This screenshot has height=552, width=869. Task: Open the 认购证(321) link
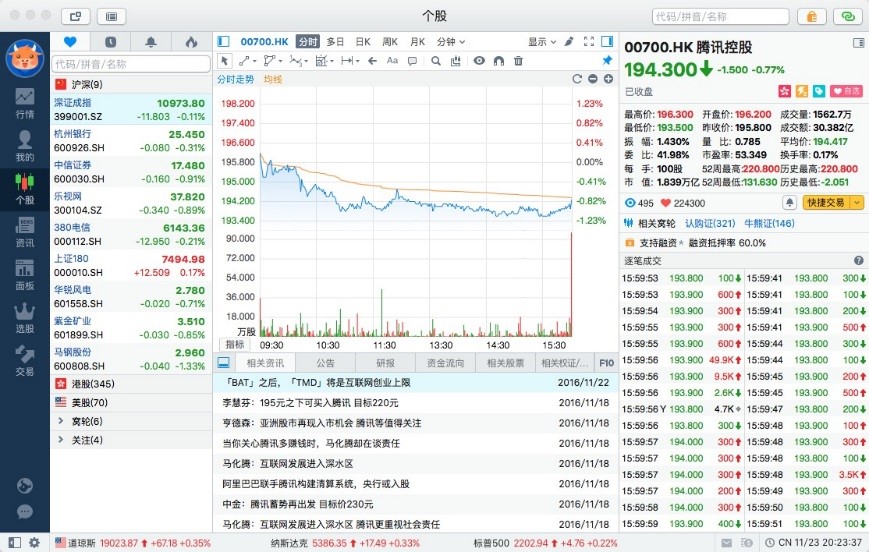pyautogui.click(x=710, y=223)
